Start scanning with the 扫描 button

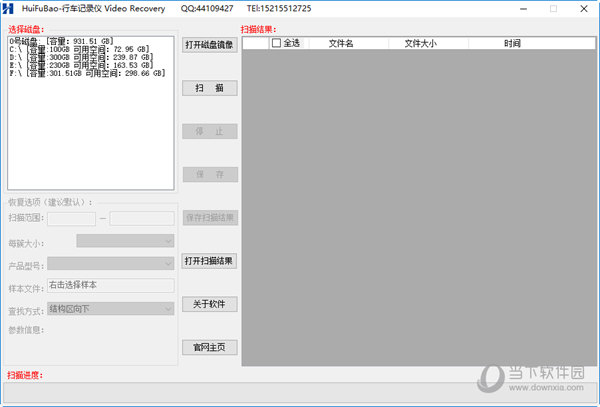[x=209, y=88]
